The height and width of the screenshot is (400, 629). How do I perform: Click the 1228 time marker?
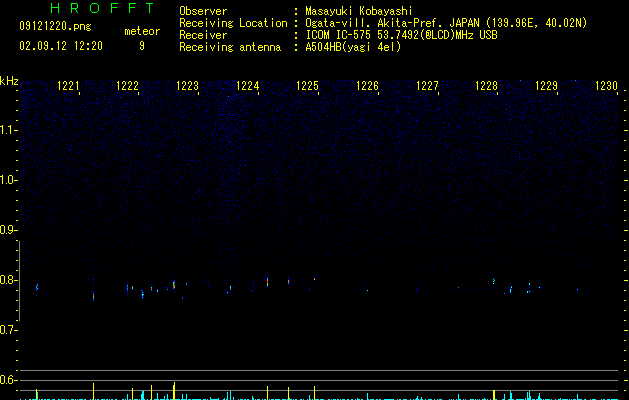(x=486, y=86)
